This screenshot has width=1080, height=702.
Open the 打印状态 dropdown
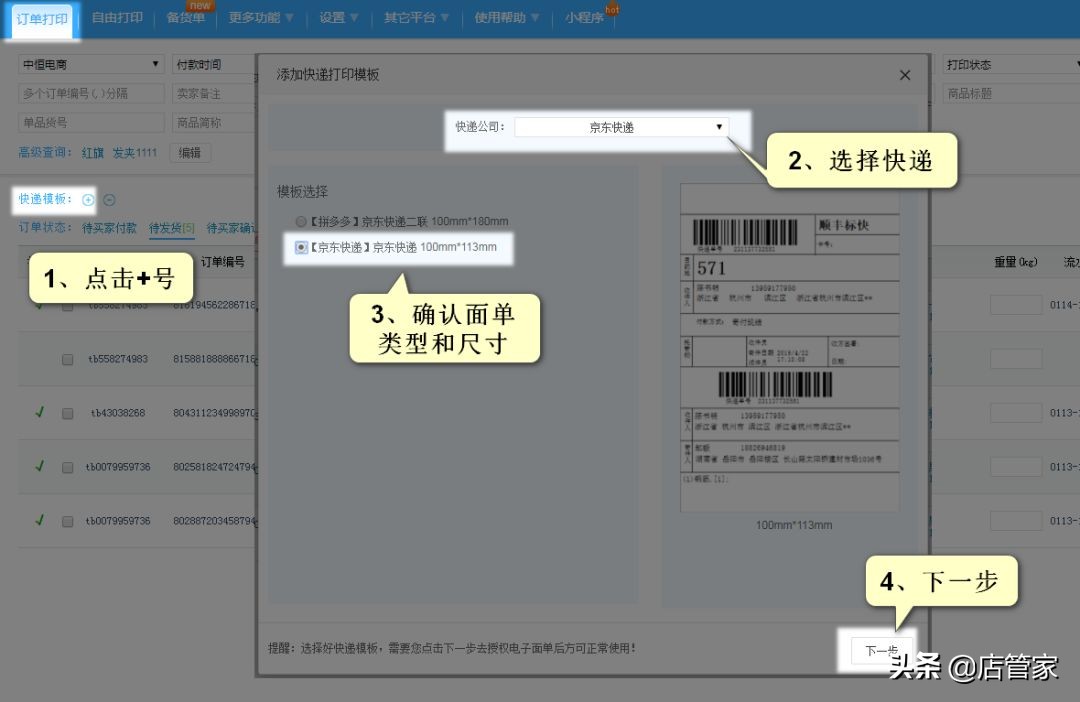point(1010,63)
